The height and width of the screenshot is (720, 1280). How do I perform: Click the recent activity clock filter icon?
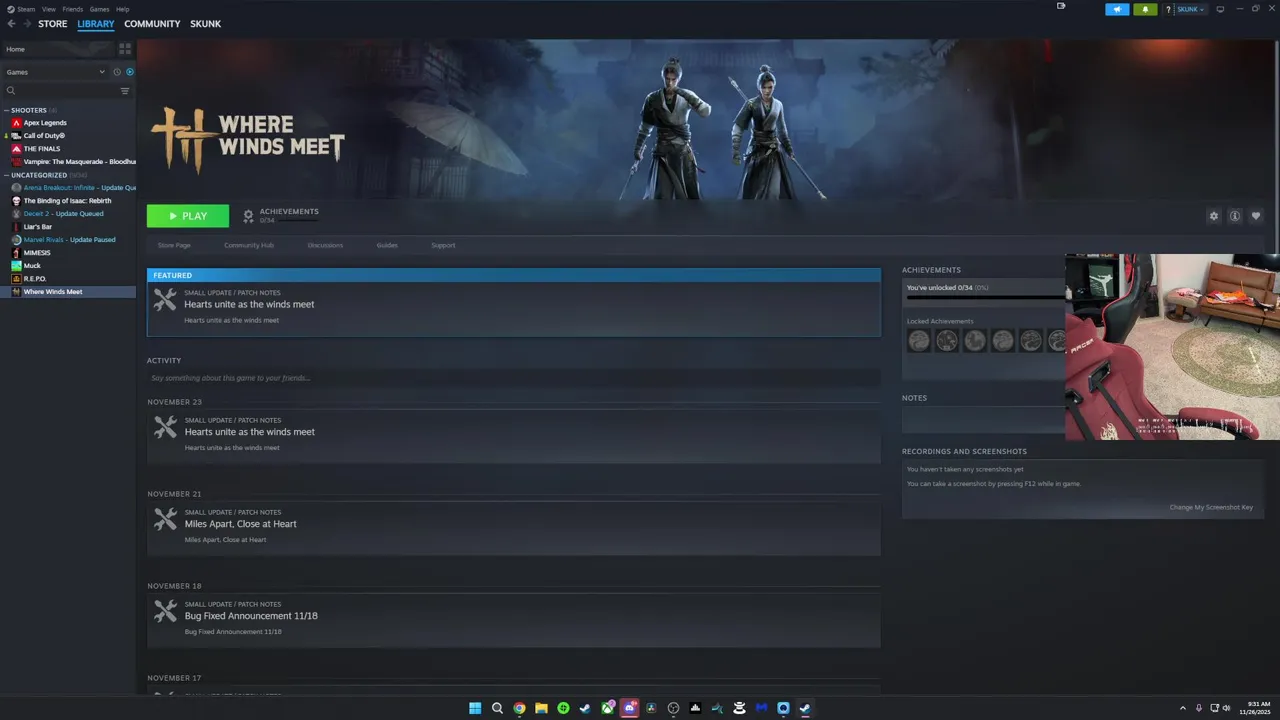click(117, 72)
